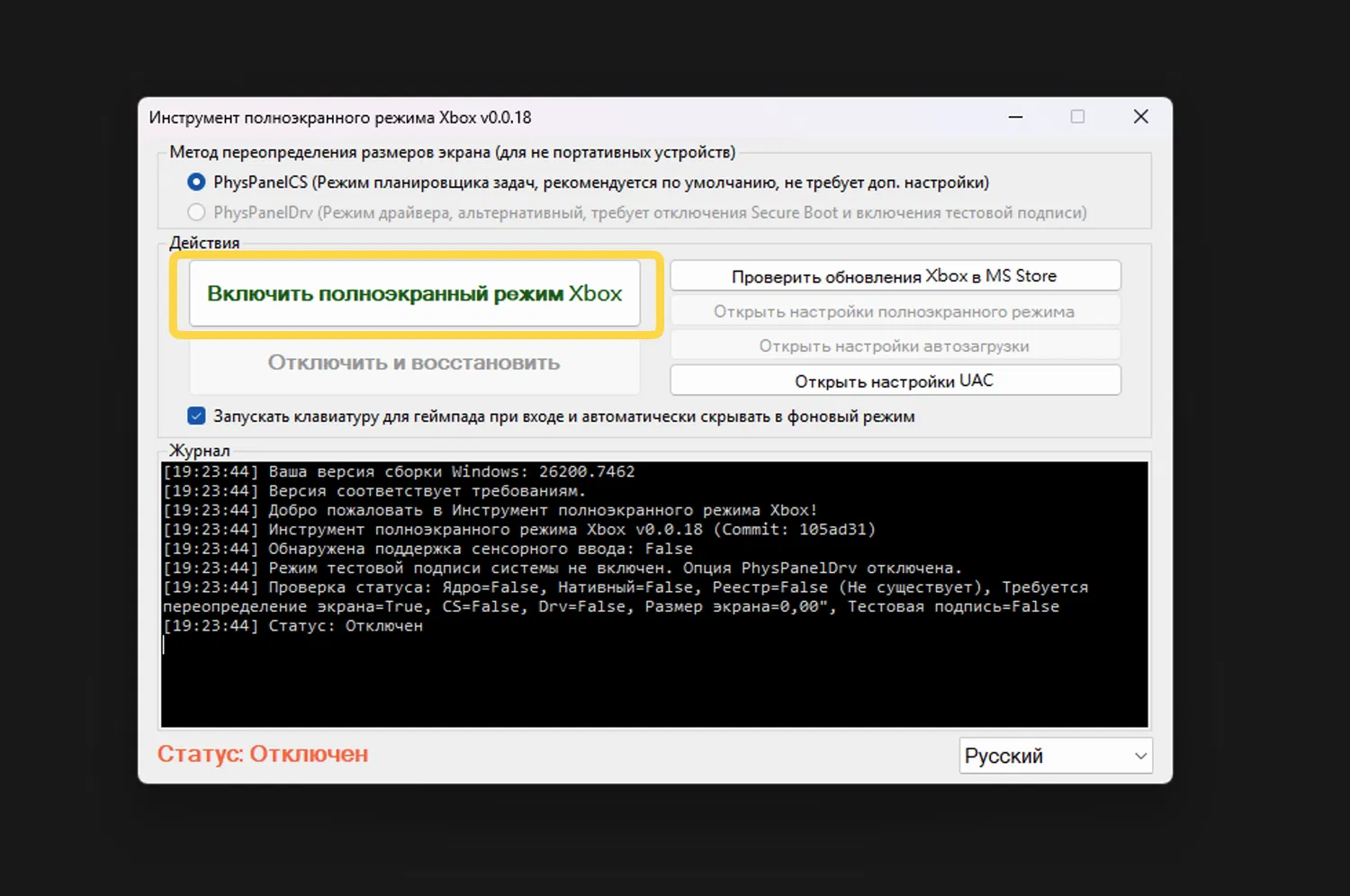
Task: Click the 'Действия' group label
Action: click(204, 243)
